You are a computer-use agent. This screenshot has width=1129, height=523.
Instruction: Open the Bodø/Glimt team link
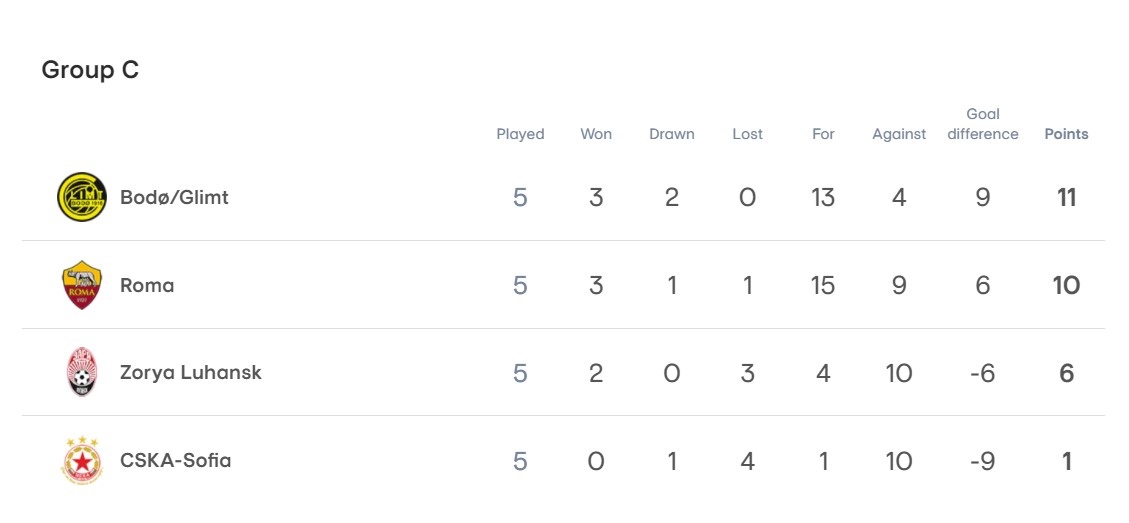click(x=174, y=197)
